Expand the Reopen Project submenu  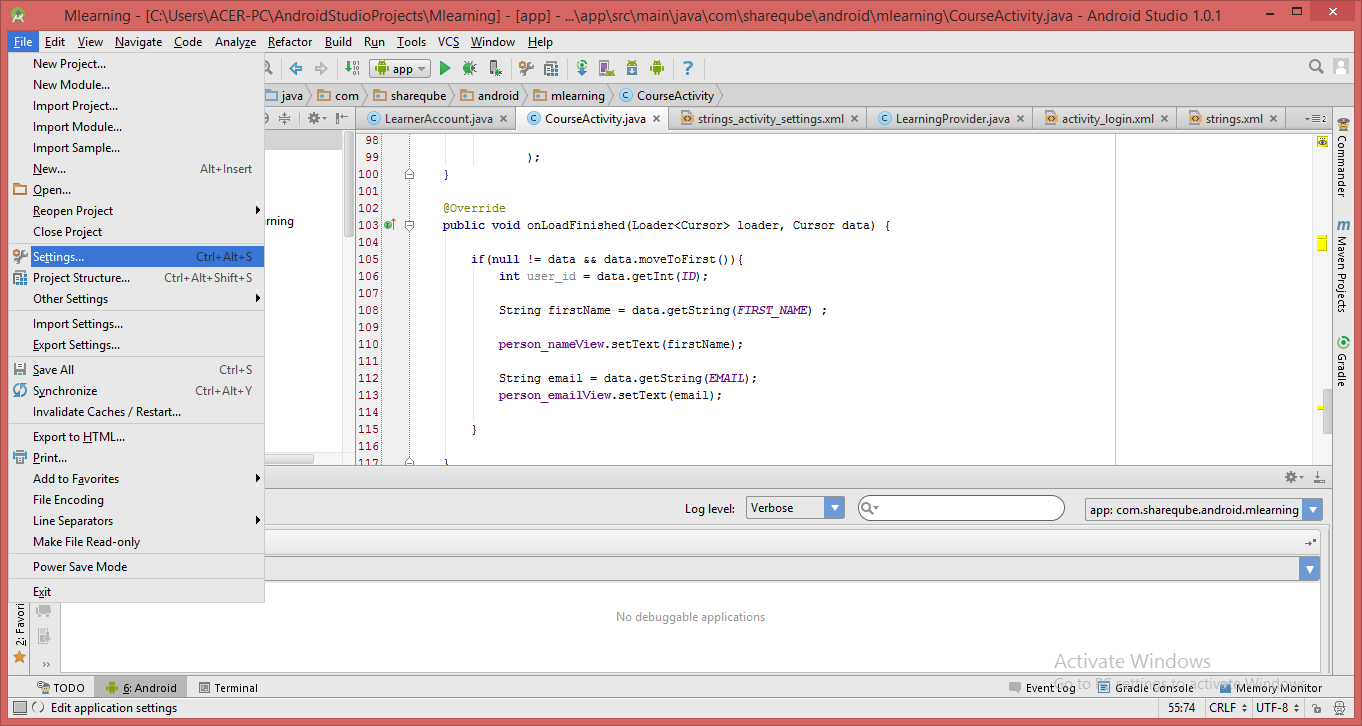click(73, 211)
